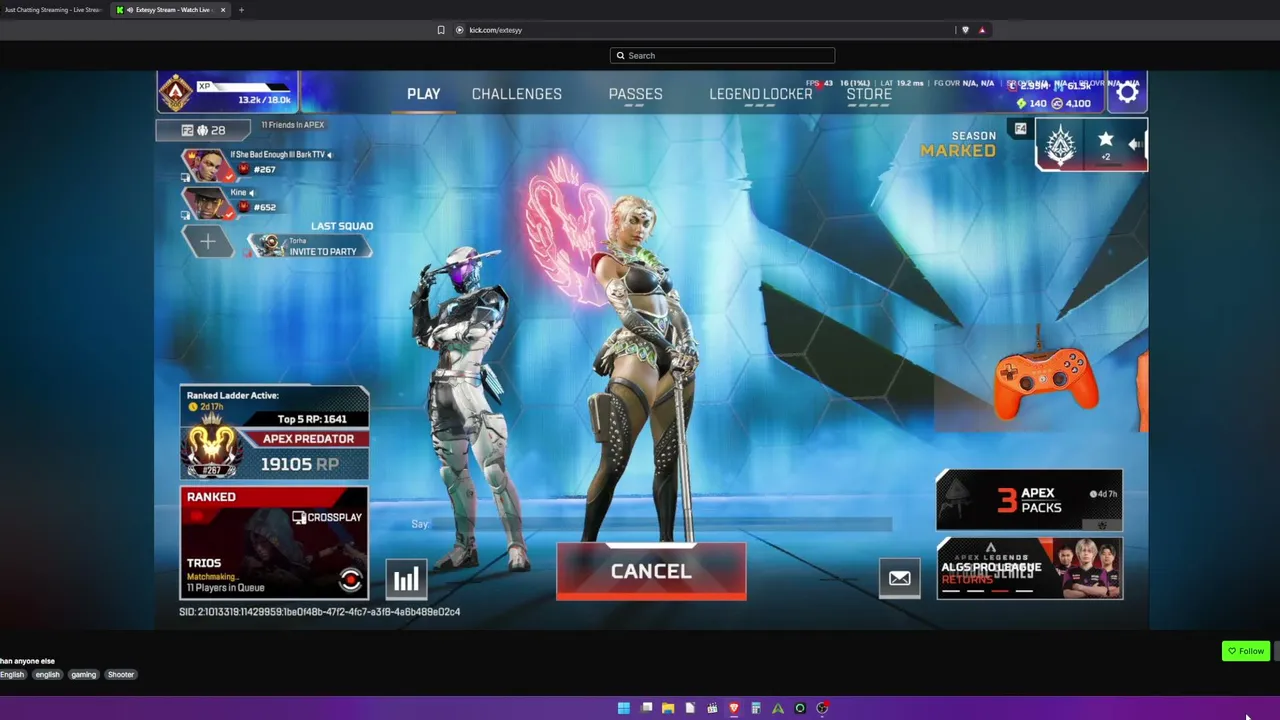Open the Ranked Trios game mode selector
This screenshot has width=1280, height=720.
tap(274, 543)
